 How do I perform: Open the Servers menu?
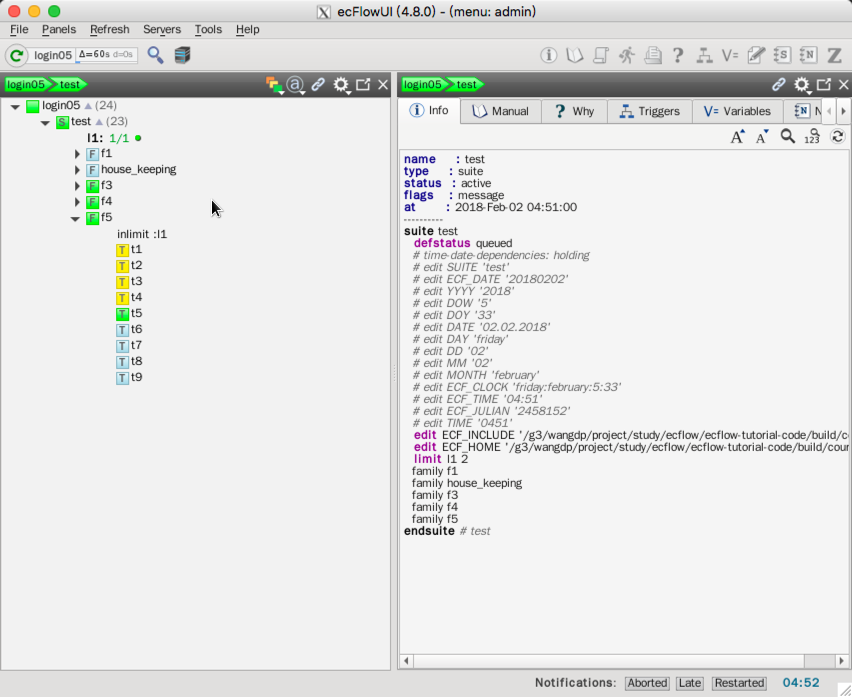(x=162, y=29)
